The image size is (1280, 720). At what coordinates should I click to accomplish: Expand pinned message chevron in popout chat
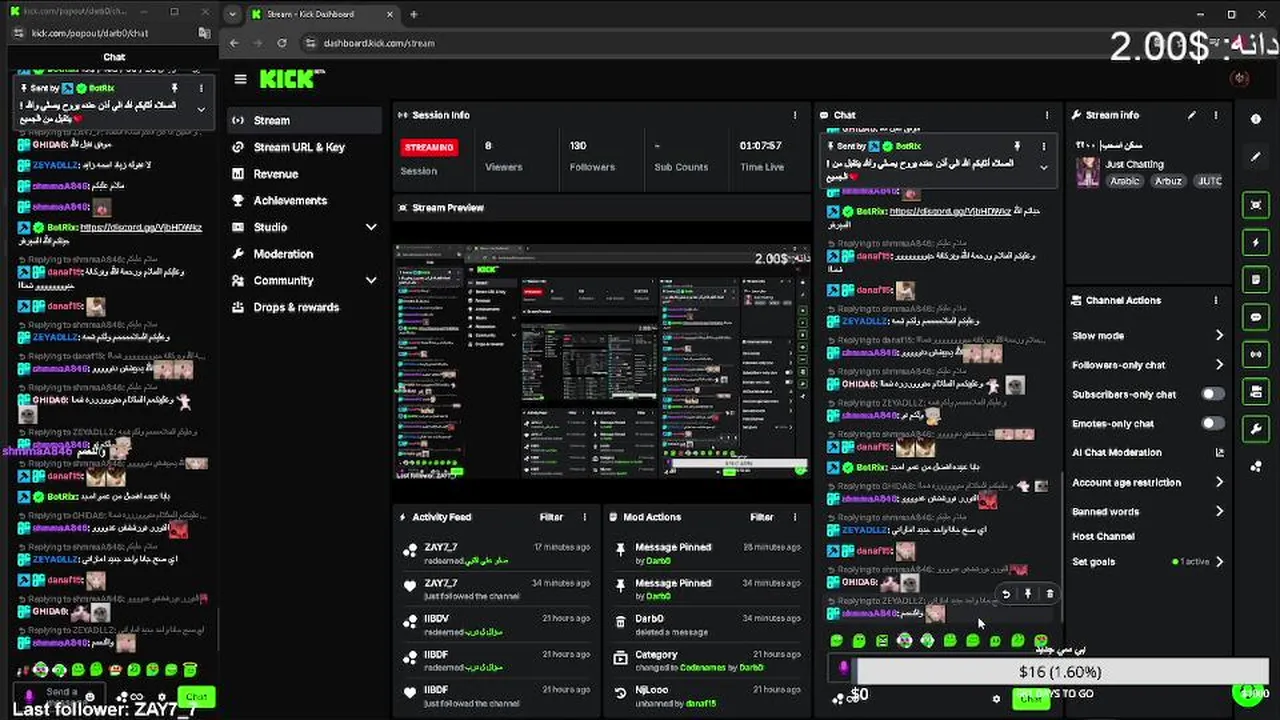pos(201,109)
